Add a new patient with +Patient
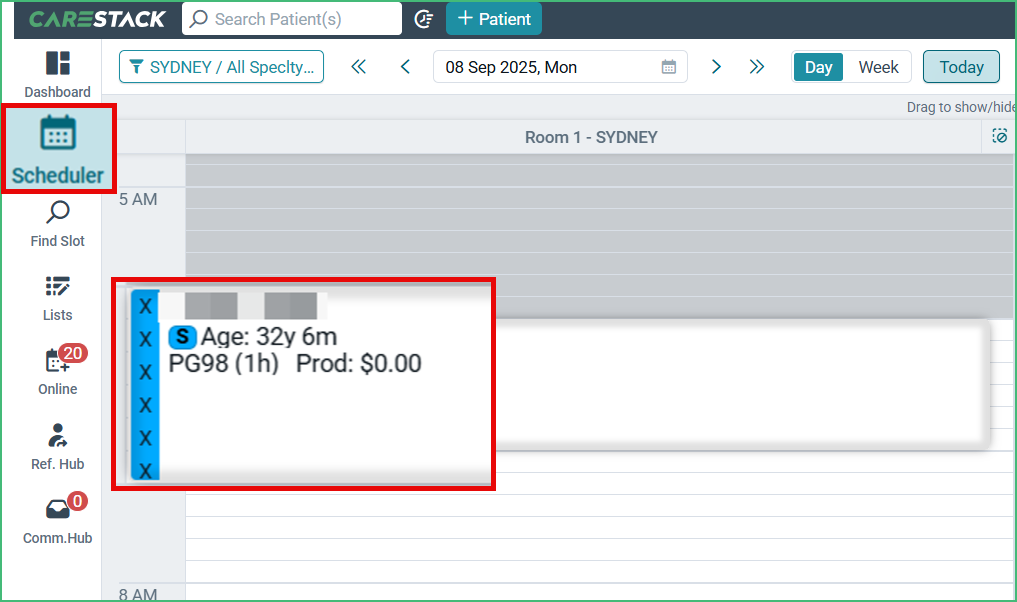This screenshot has width=1017, height=602. click(x=493, y=18)
